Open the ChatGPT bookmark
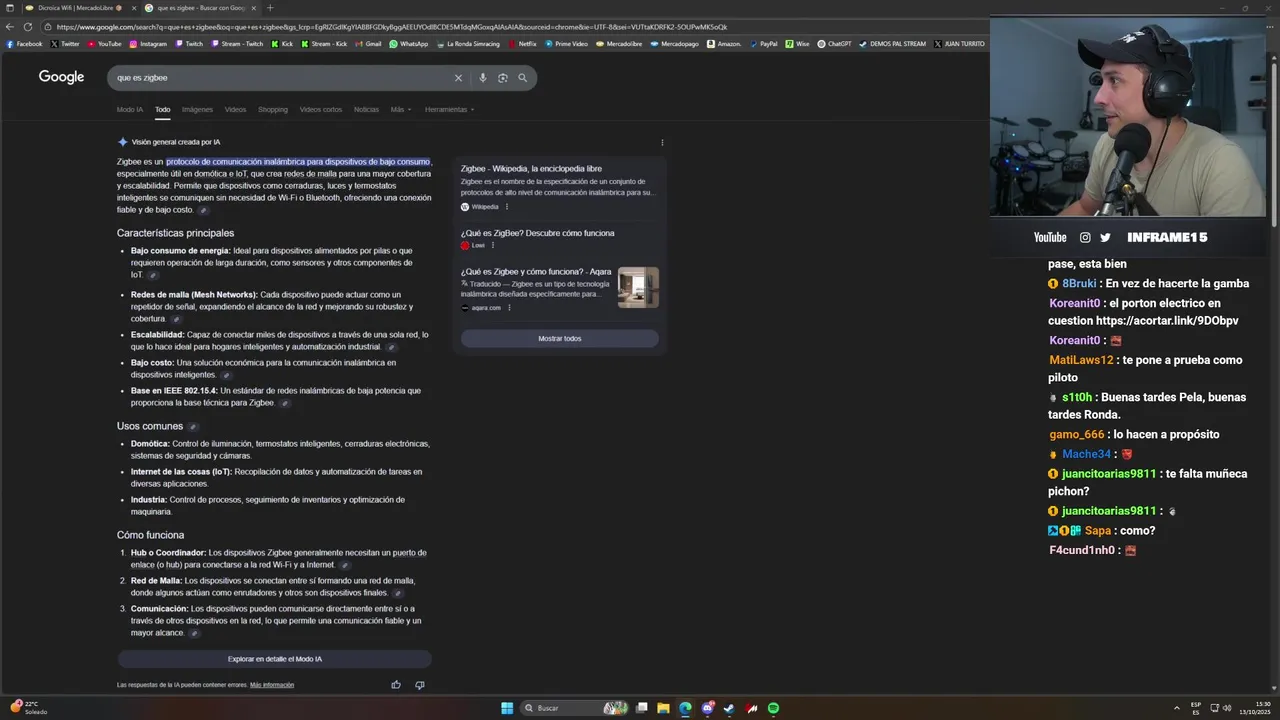Image resolution: width=1280 pixels, height=720 pixels. [x=835, y=44]
